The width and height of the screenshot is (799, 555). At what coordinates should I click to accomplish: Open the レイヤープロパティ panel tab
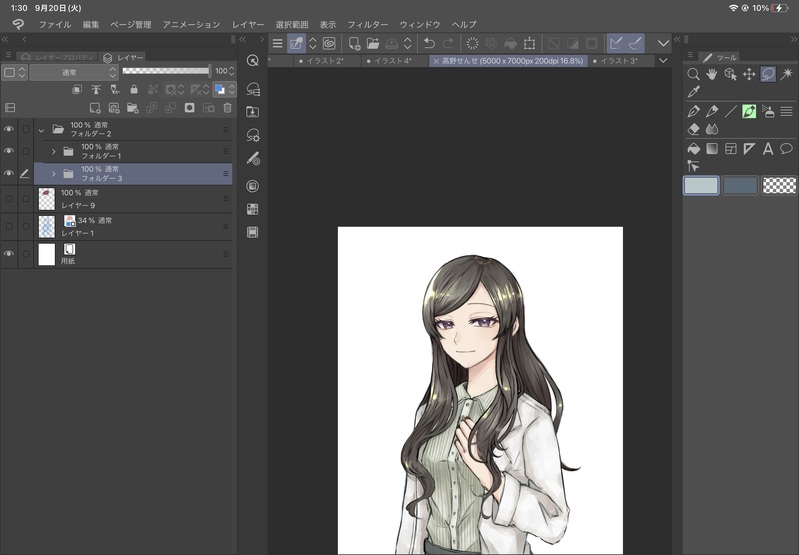coord(59,58)
